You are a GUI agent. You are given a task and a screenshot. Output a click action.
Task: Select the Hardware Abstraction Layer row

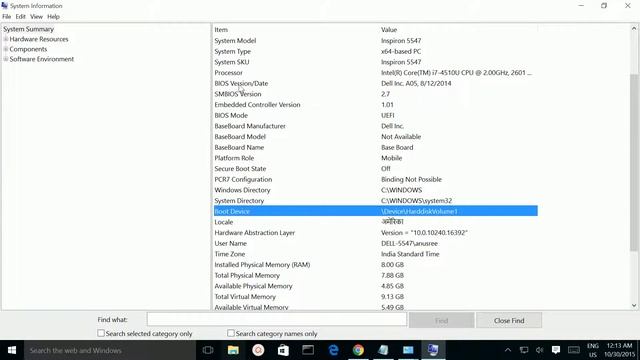376,233
